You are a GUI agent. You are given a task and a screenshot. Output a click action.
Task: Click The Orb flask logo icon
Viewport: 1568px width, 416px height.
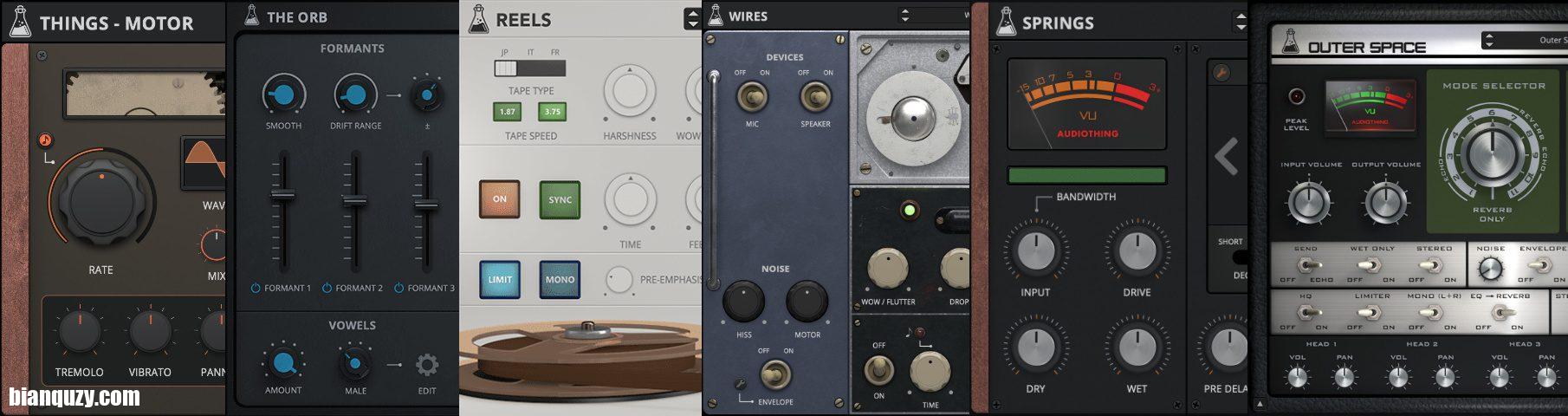(251, 15)
